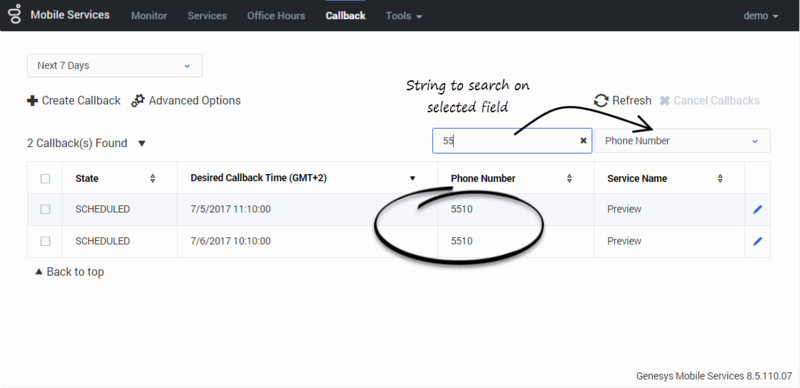Open the Office Hours tab
800x388 pixels.
(276, 16)
